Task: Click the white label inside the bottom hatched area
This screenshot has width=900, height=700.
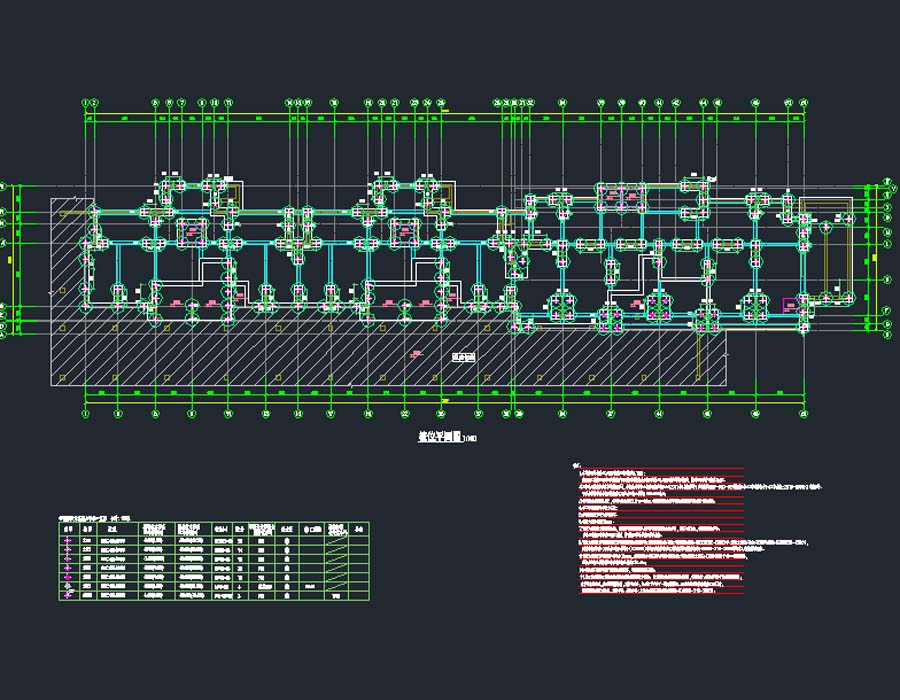Action: (463, 357)
